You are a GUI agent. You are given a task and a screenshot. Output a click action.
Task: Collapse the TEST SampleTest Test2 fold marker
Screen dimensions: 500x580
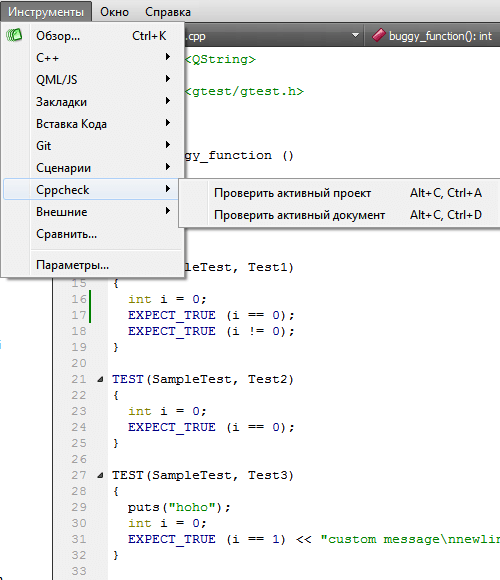click(x=100, y=379)
